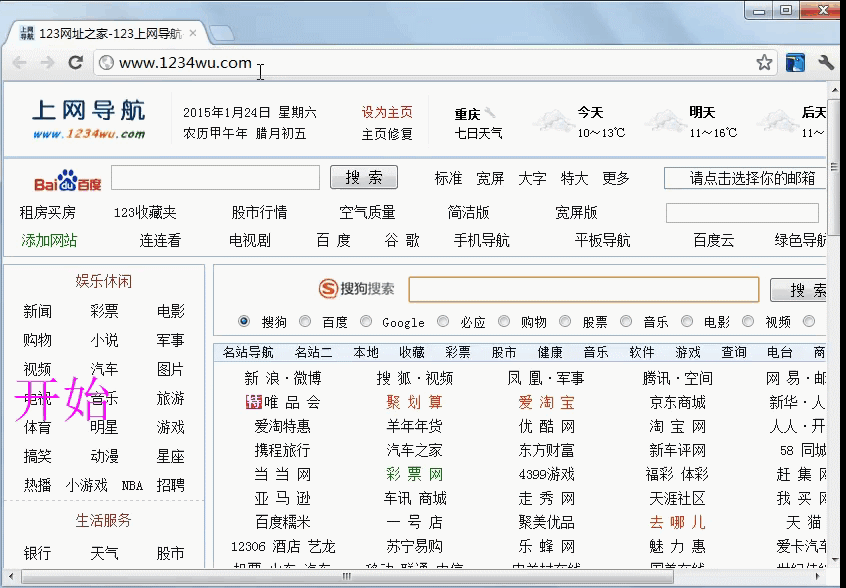Open the 电台 tab
The height and width of the screenshot is (588, 846).
(780, 353)
